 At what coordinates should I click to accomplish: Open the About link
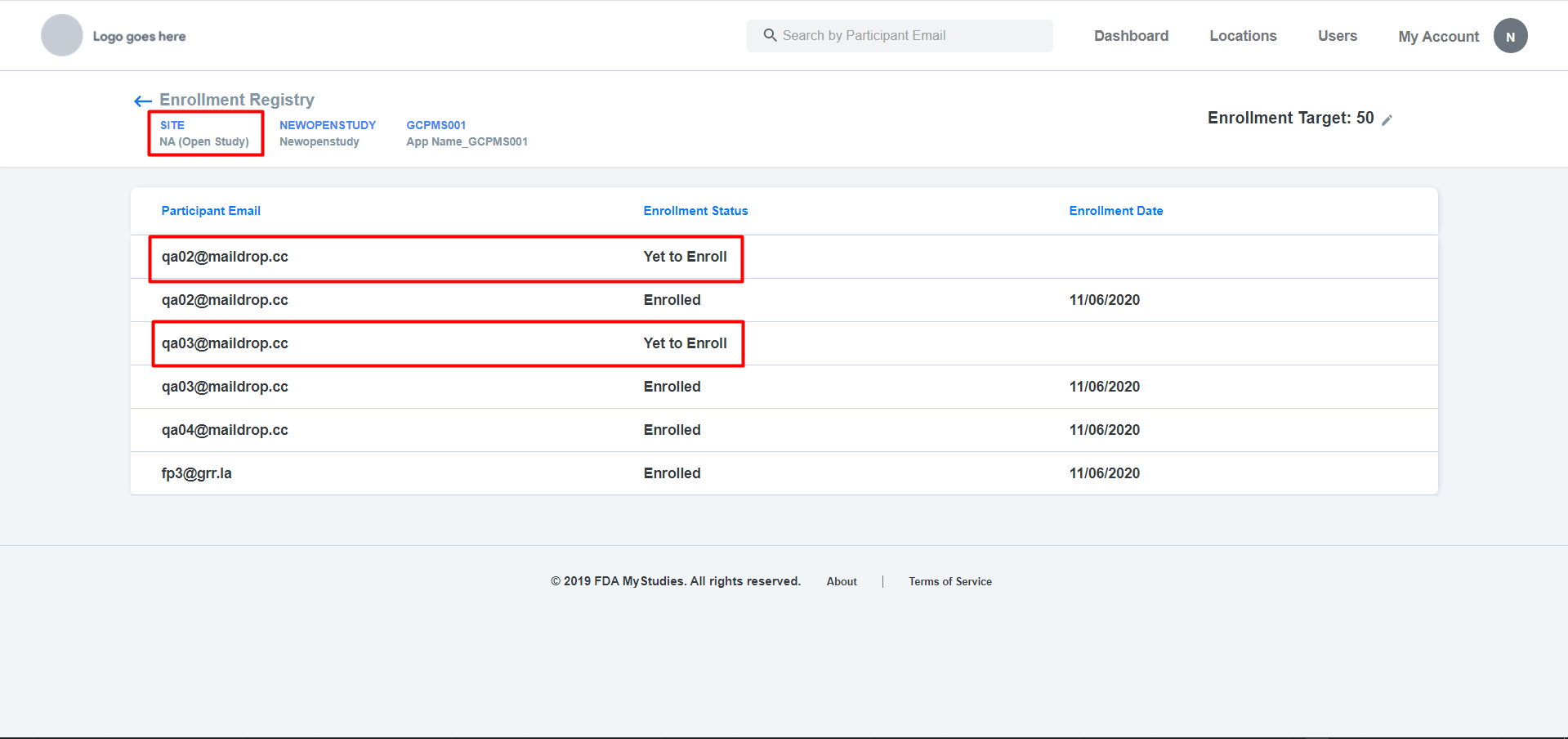[x=841, y=581]
